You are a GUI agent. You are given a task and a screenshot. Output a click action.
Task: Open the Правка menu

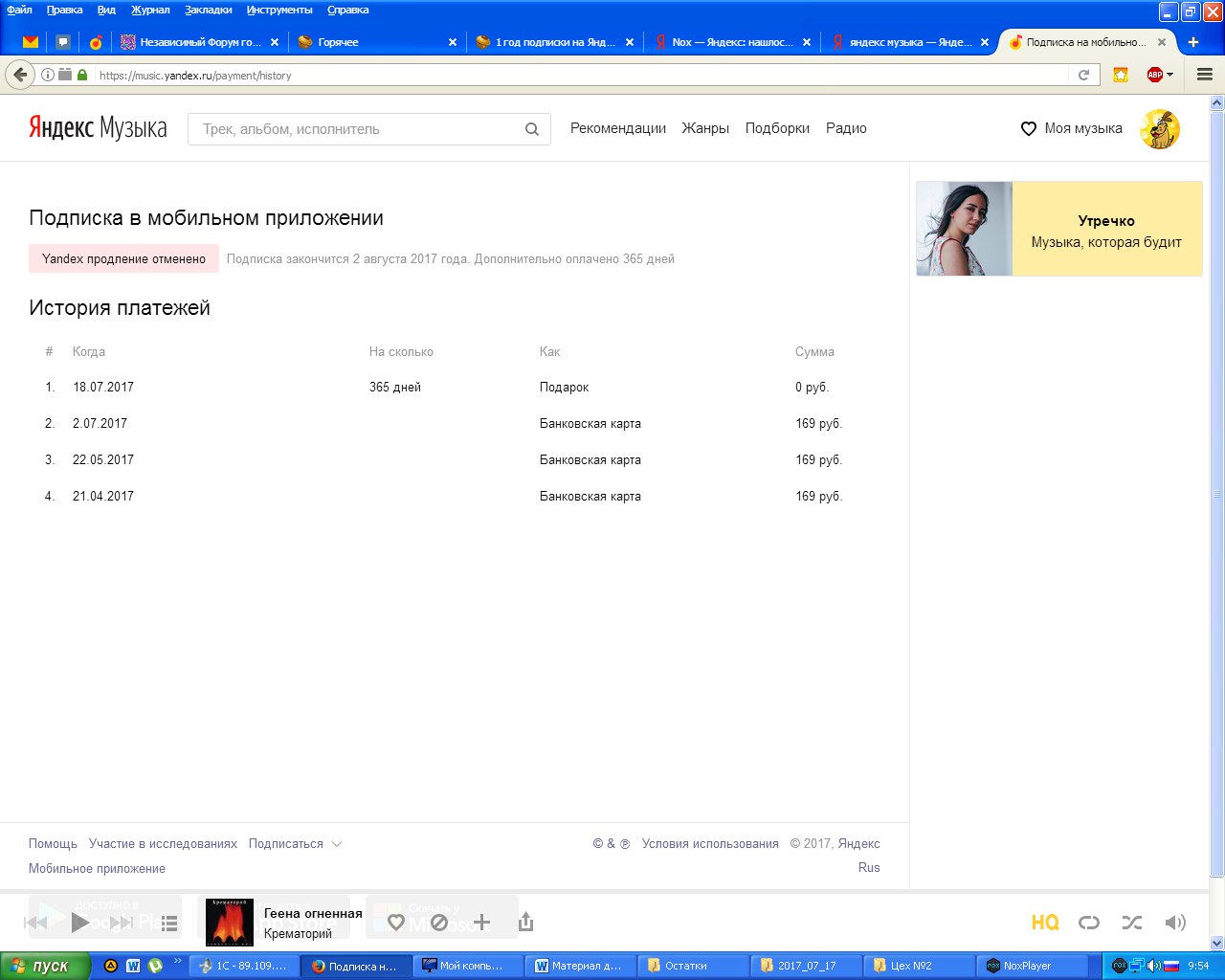(x=64, y=10)
